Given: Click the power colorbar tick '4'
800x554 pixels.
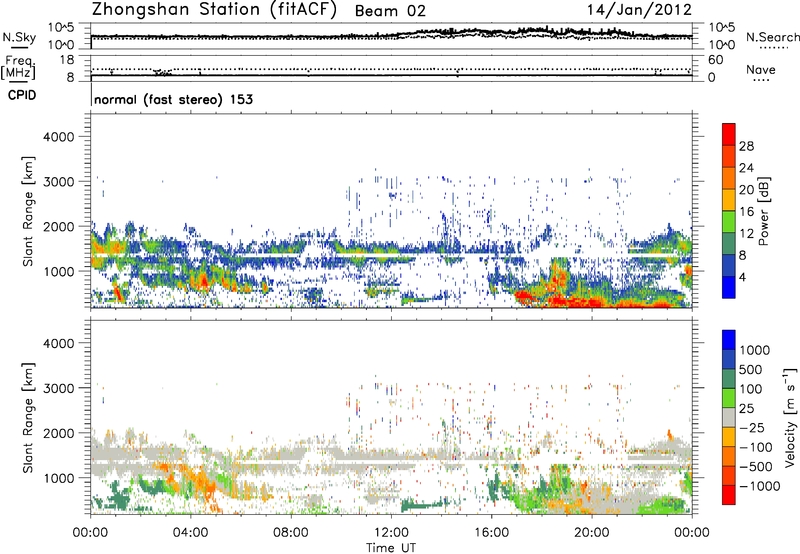Looking at the screenshot, I should click(742, 277).
